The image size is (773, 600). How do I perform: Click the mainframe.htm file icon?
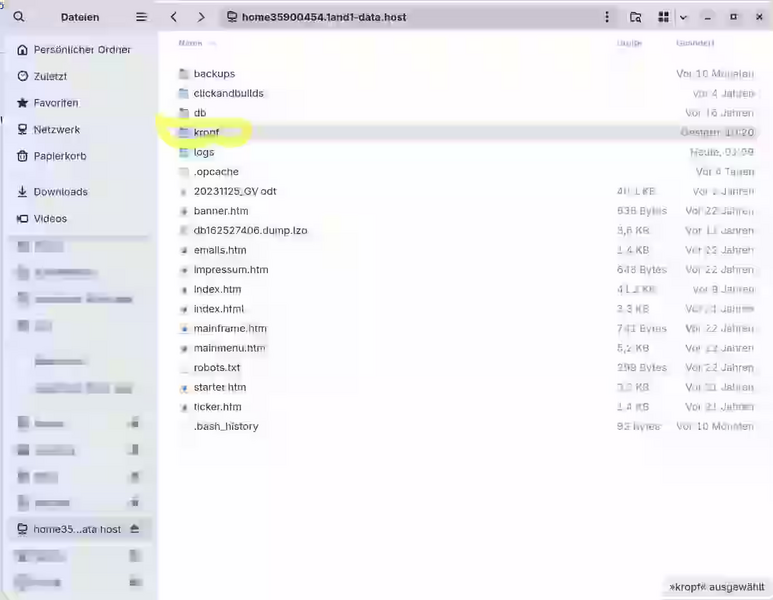(x=183, y=329)
